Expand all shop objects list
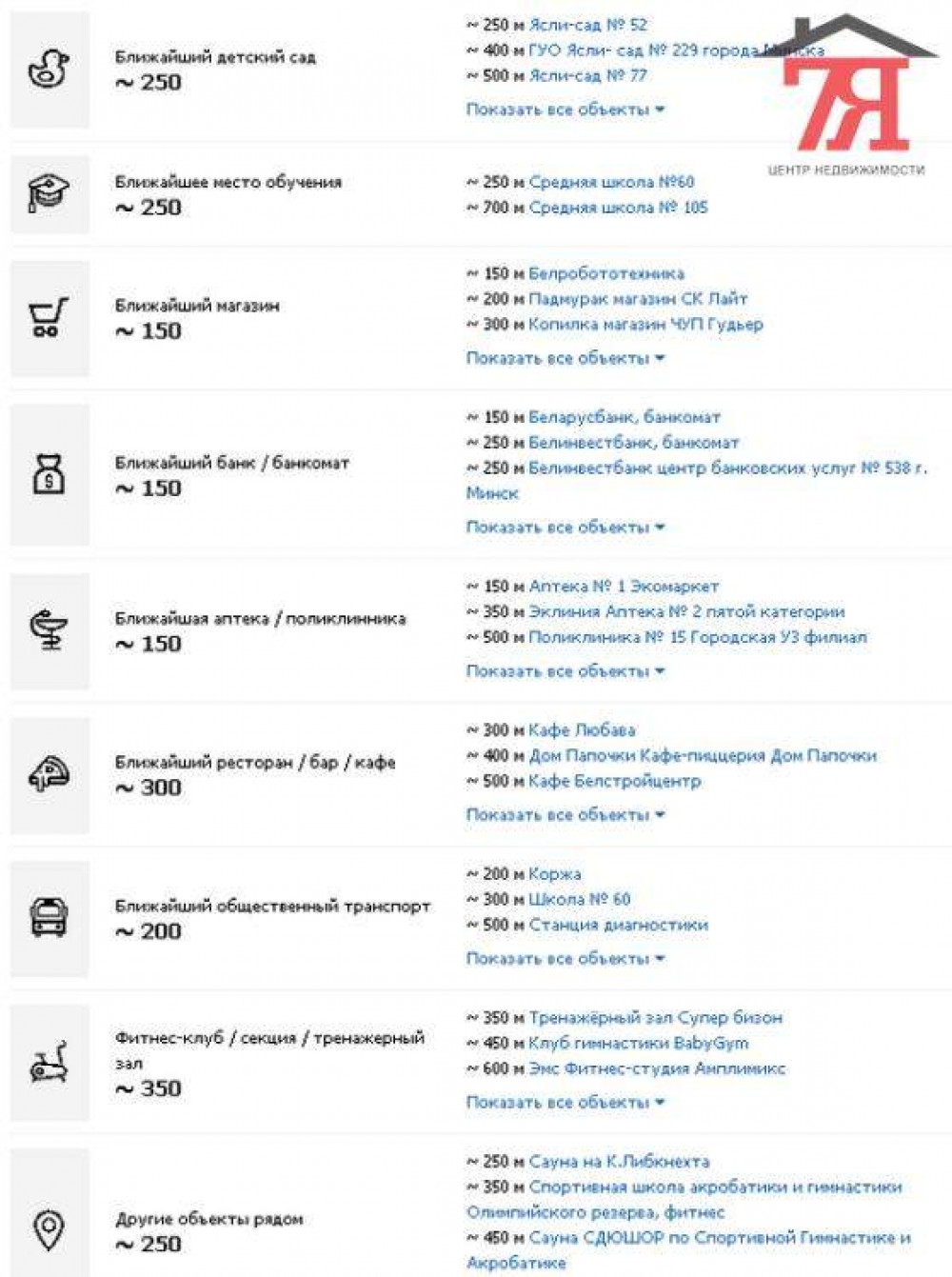 pos(565,358)
